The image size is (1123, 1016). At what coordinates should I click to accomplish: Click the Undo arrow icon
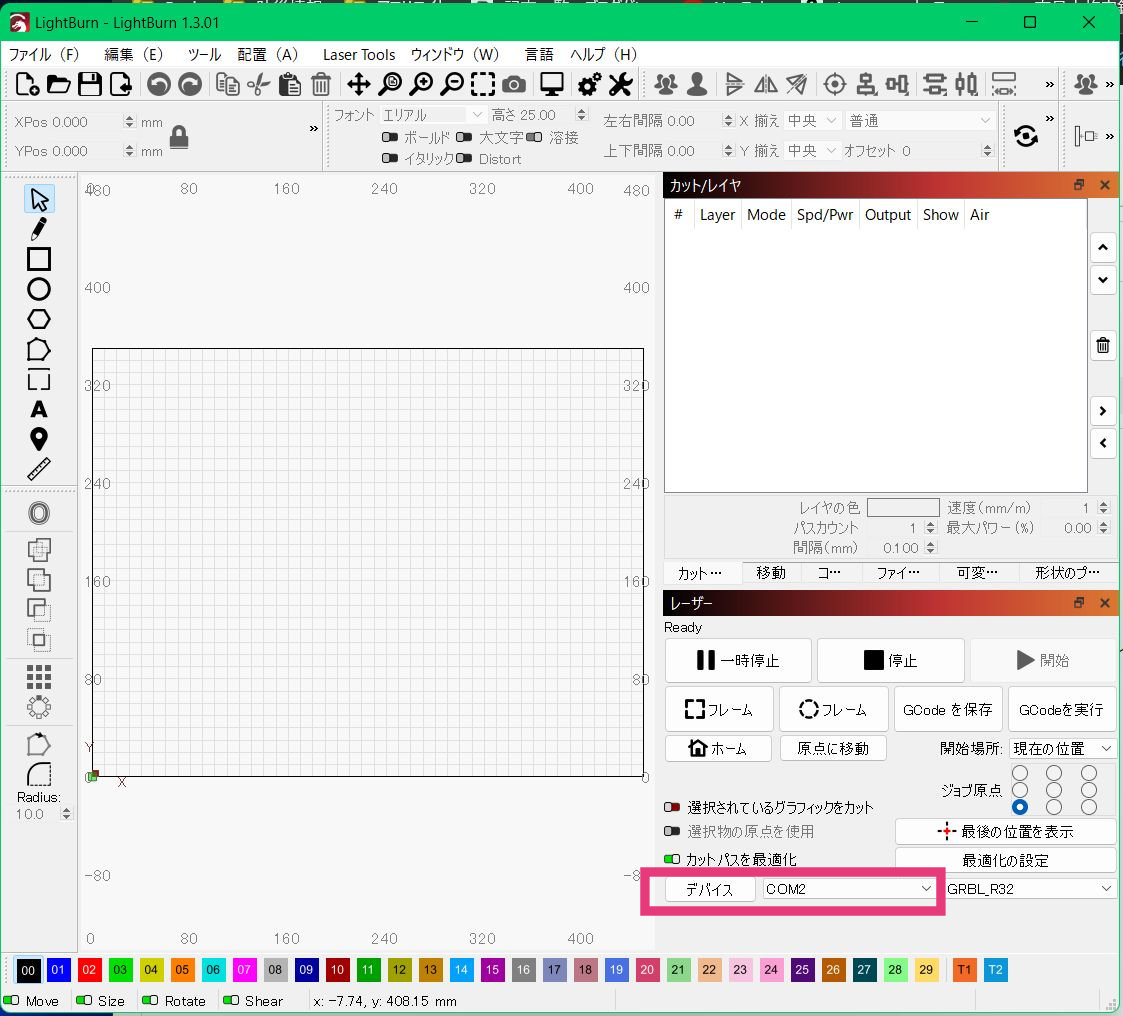tap(158, 84)
